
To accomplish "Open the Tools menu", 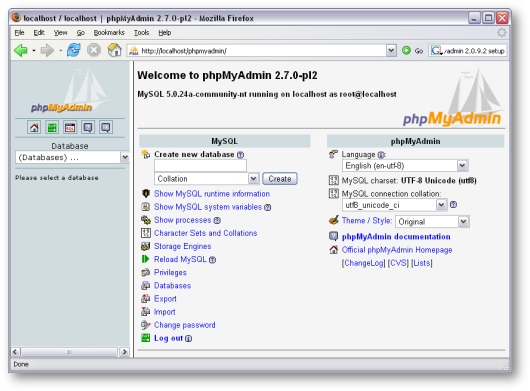I will click(141, 32).
